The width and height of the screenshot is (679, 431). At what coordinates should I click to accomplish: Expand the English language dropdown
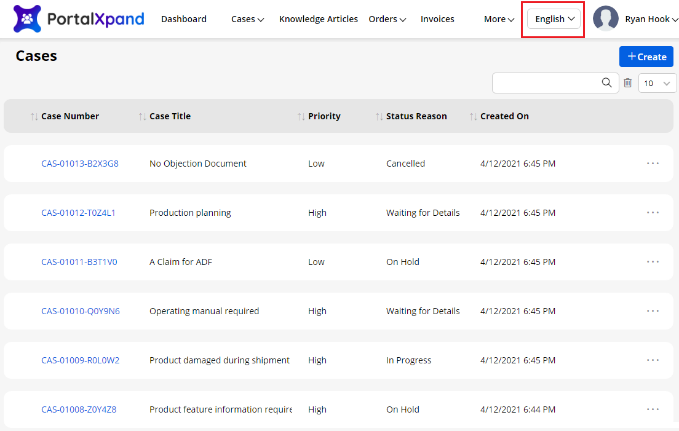(555, 19)
